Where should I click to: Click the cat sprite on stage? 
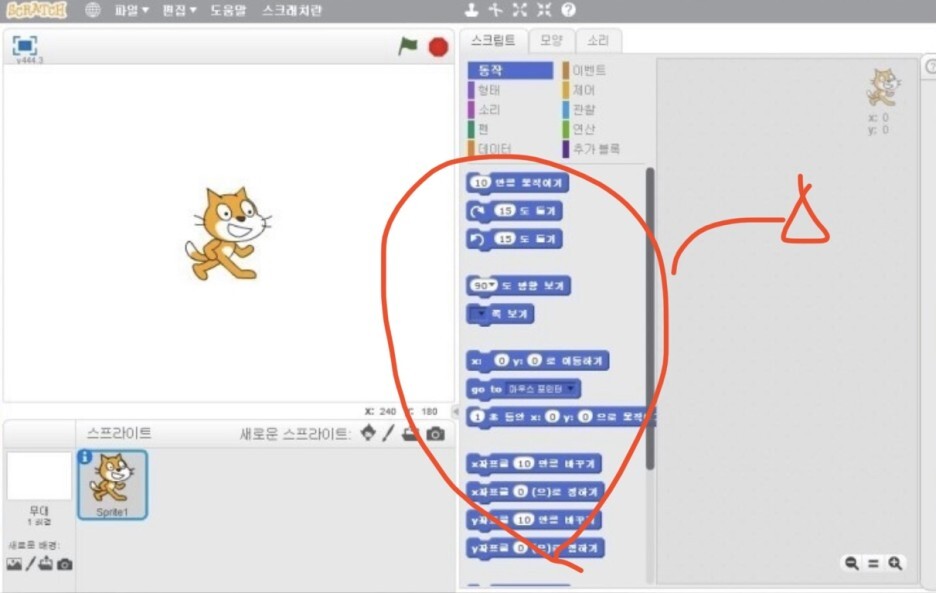tap(227, 233)
